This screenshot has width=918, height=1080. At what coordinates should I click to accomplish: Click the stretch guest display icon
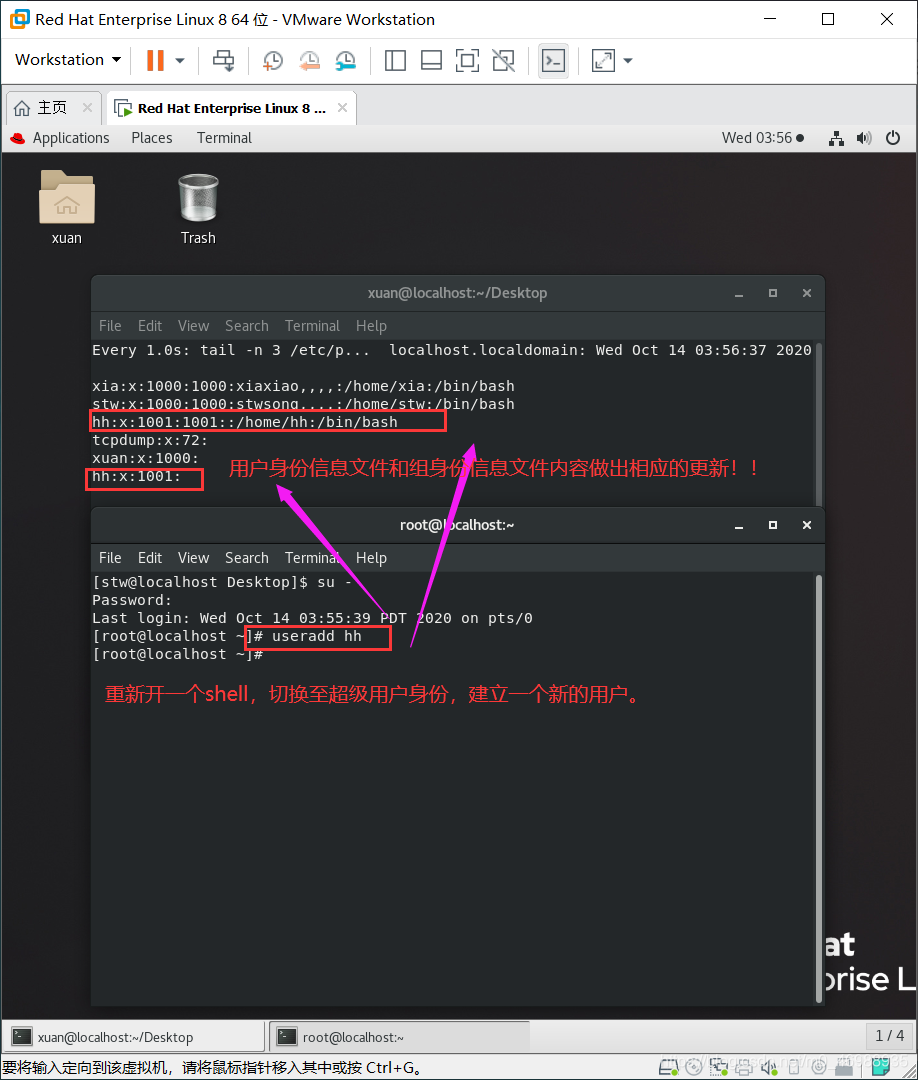pos(603,61)
